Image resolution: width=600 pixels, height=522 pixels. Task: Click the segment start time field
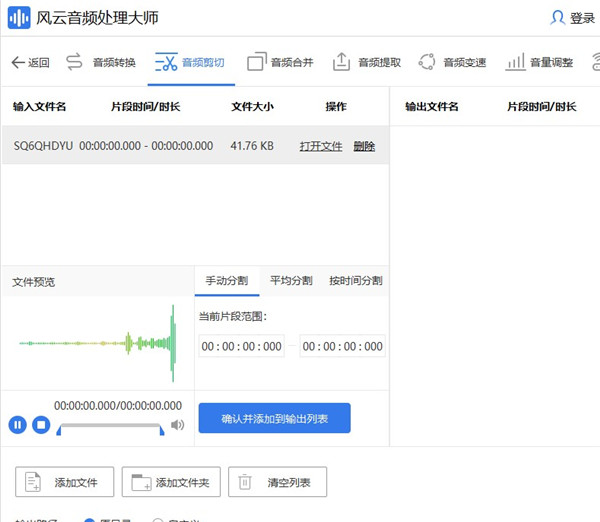coord(242,347)
